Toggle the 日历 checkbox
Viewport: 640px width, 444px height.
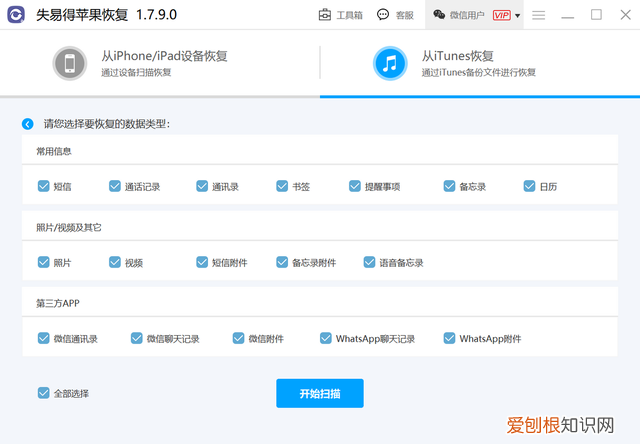[x=529, y=186]
